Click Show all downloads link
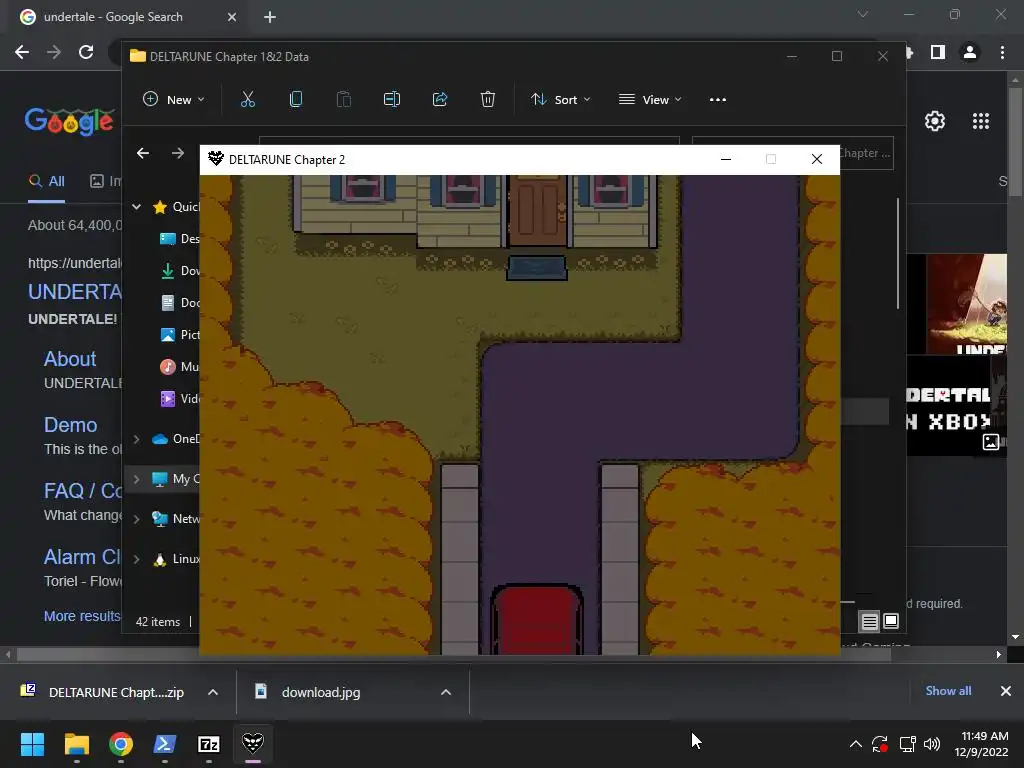Image resolution: width=1024 pixels, height=768 pixels. [948, 691]
